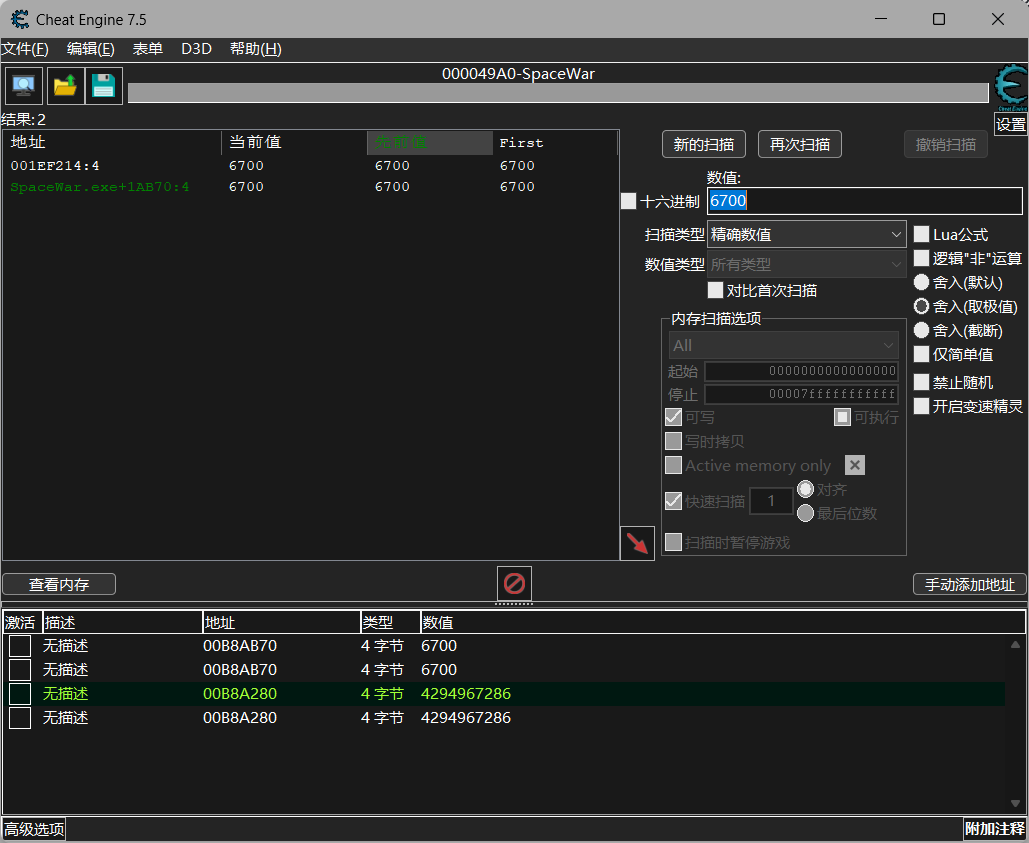This screenshot has height=843, width=1029.
Task: Click the Cheat Engine logo icon
Action: pyautogui.click(x=1011, y=87)
